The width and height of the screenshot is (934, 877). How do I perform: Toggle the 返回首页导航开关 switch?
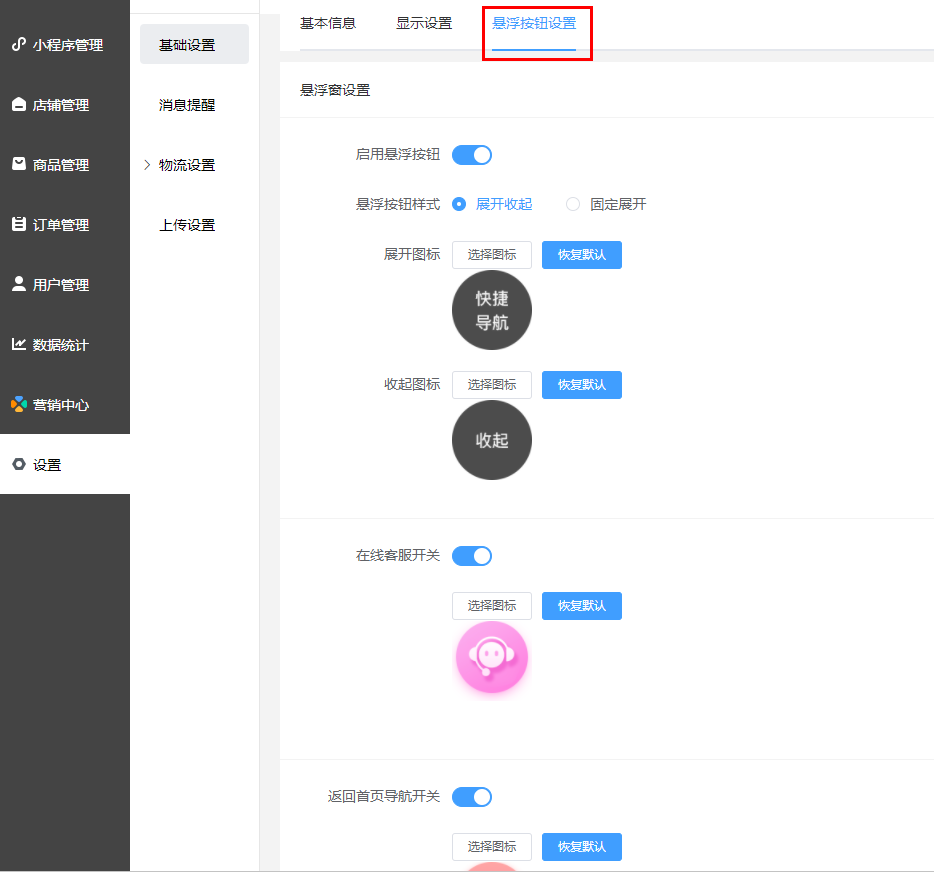pyautogui.click(x=472, y=797)
